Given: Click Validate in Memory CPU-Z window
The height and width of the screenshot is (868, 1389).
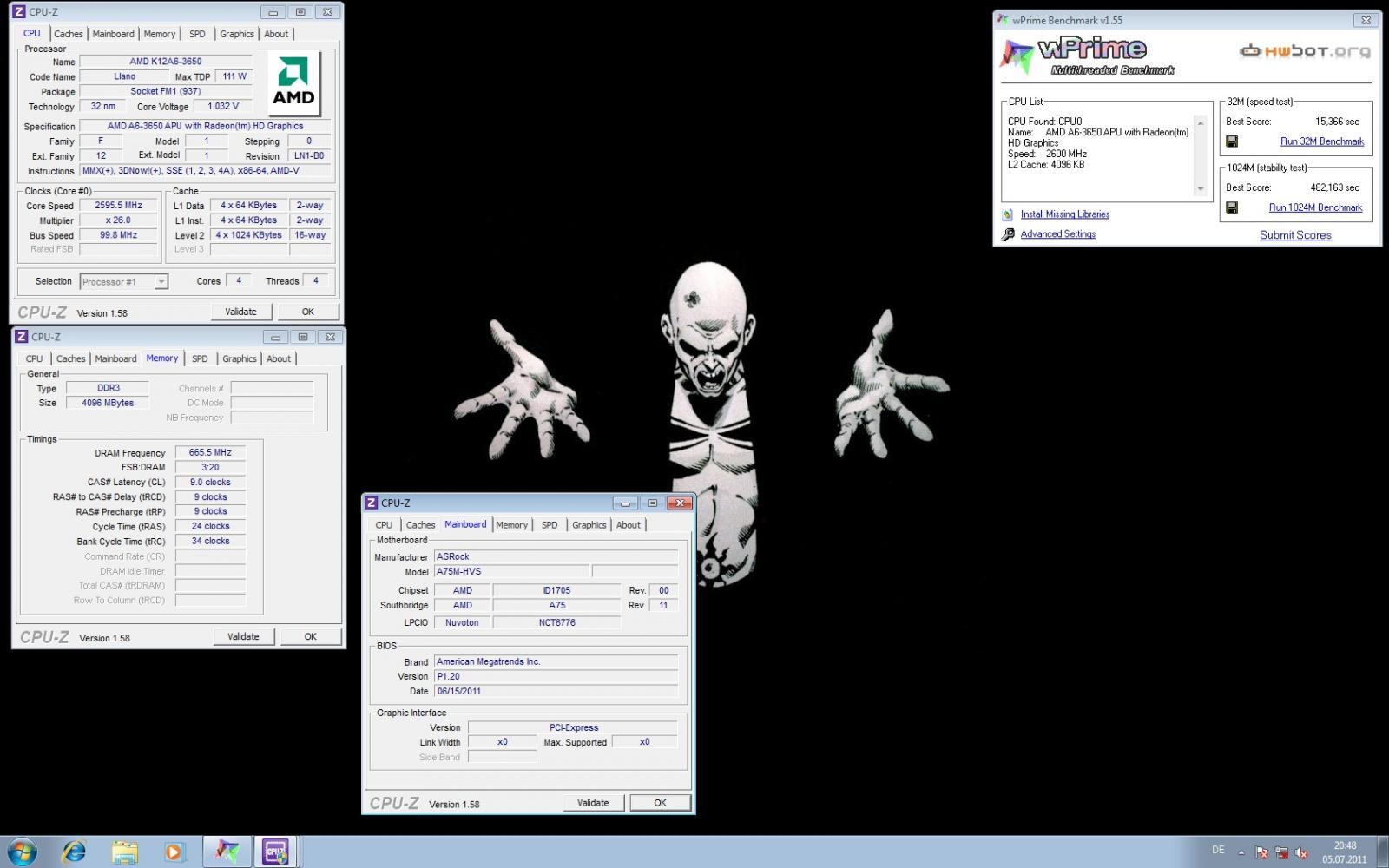Looking at the screenshot, I should click(243, 636).
